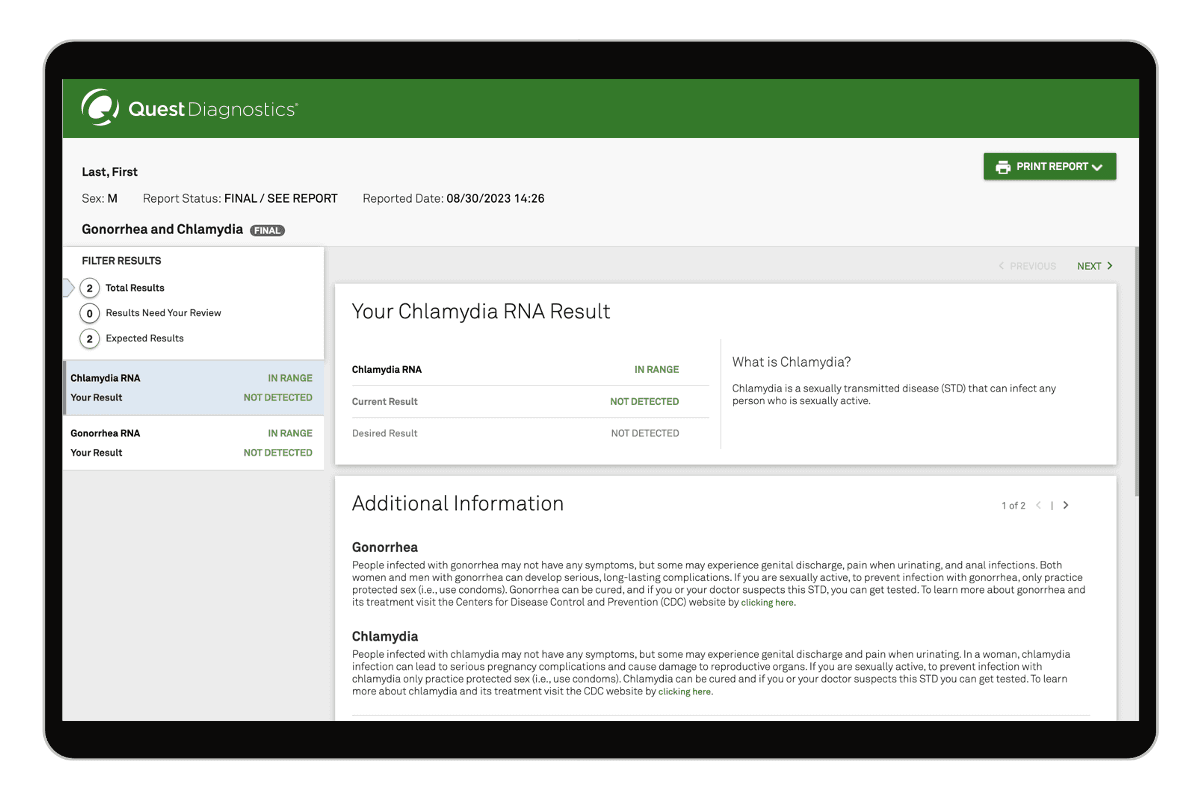Viewport: 1200px width, 800px height.
Task: Click the Quest Diagnostics logo icon
Action: (x=101, y=108)
